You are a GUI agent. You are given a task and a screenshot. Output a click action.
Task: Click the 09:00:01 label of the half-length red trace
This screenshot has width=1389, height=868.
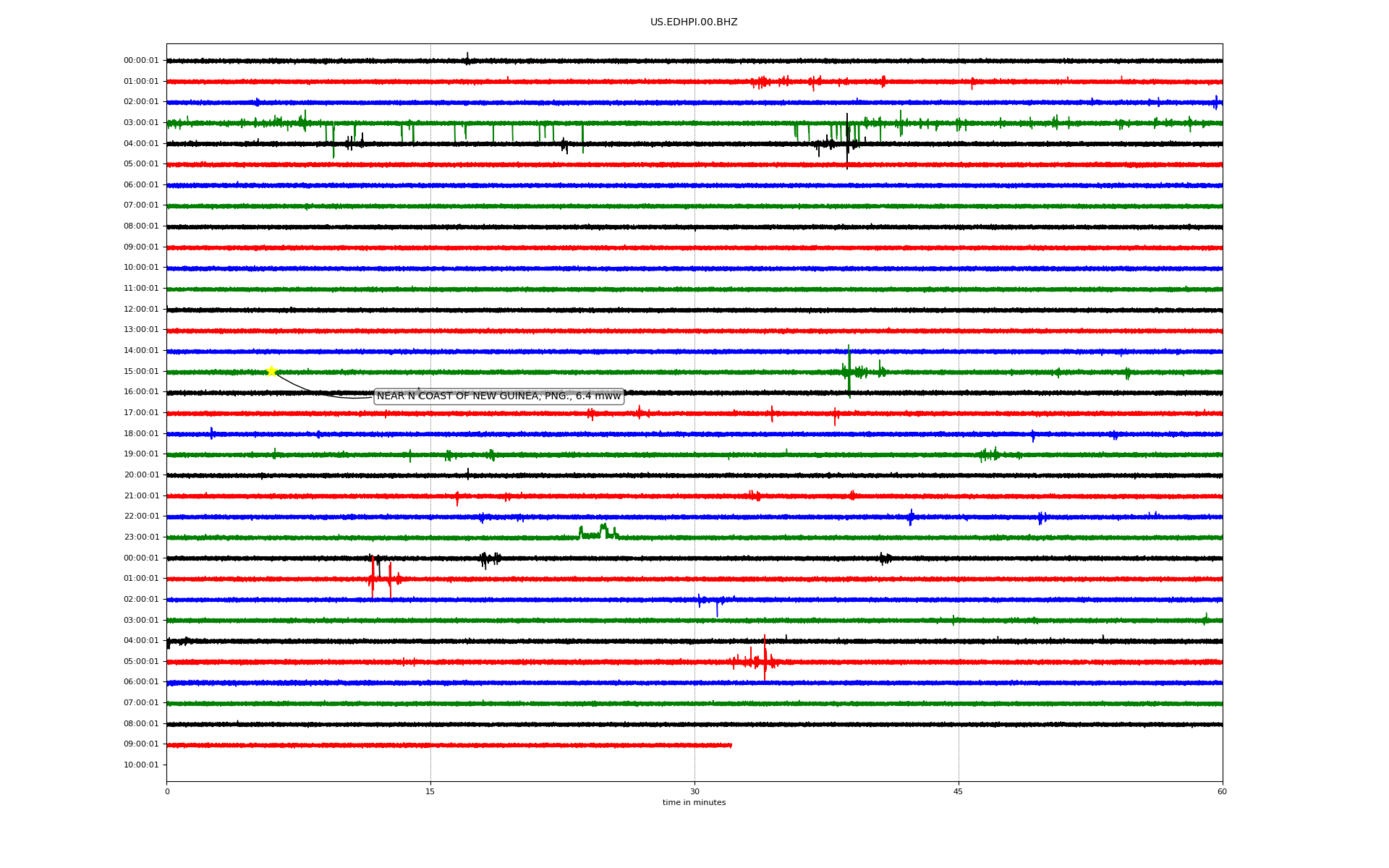click(141, 744)
